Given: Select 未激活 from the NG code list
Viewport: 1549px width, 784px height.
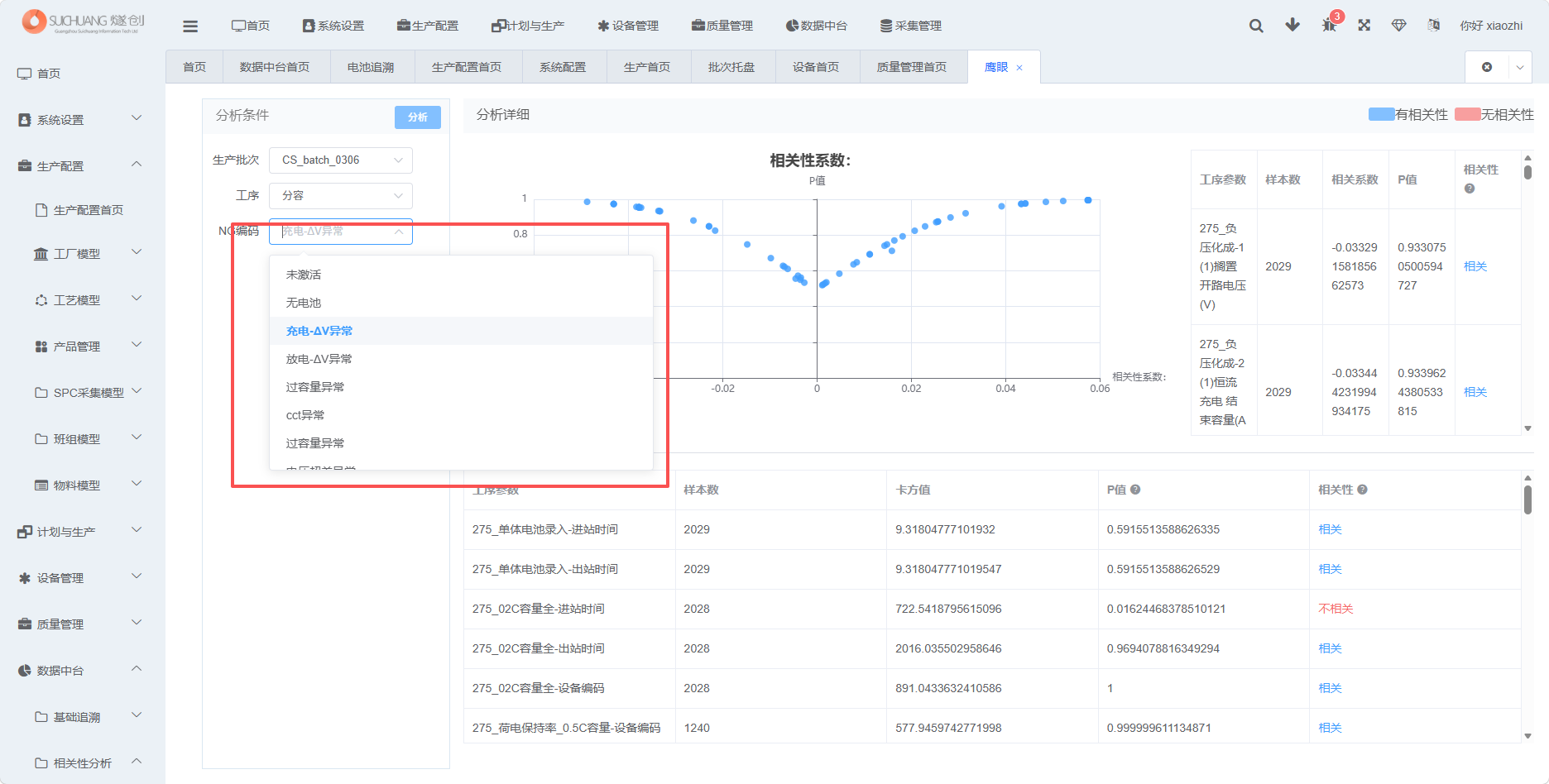Looking at the screenshot, I should (x=461, y=275).
